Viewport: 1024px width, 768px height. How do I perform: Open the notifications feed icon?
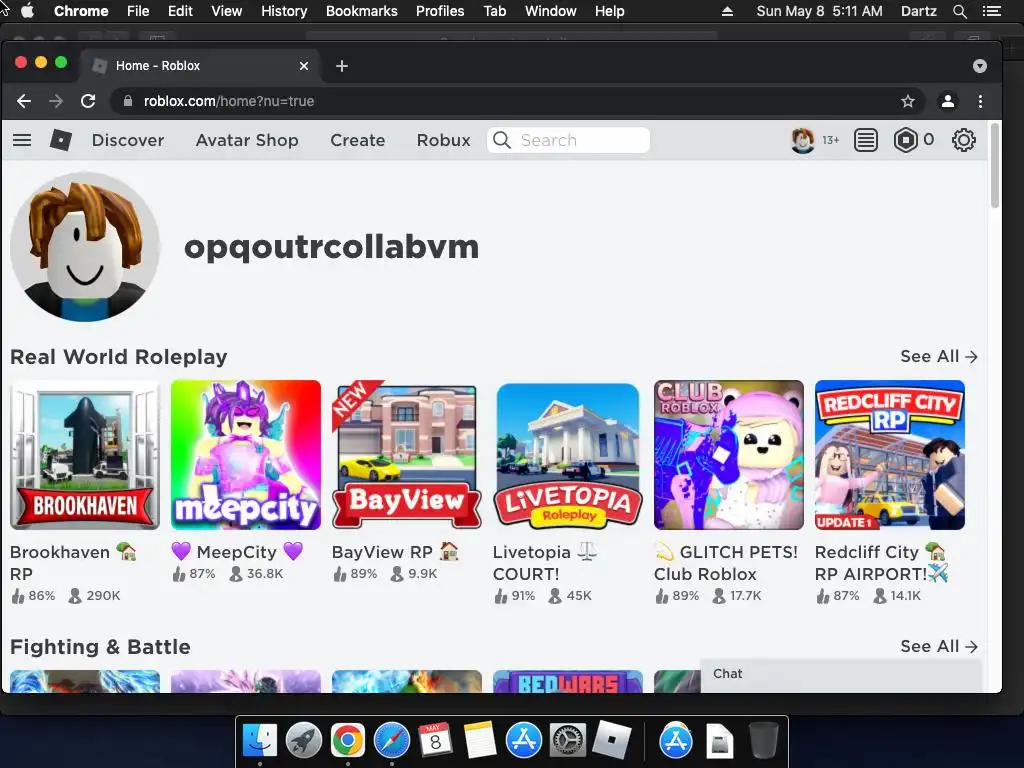tap(865, 140)
